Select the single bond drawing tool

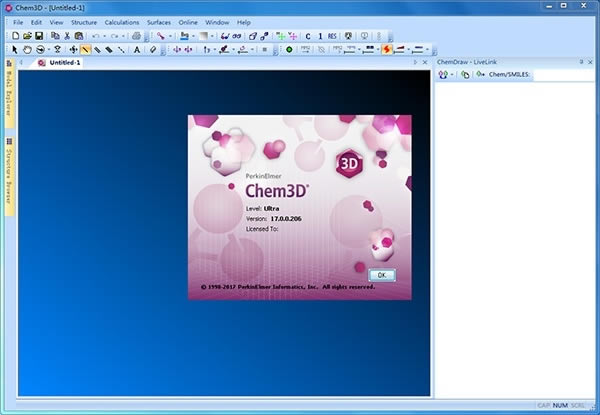[x=85, y=49]
